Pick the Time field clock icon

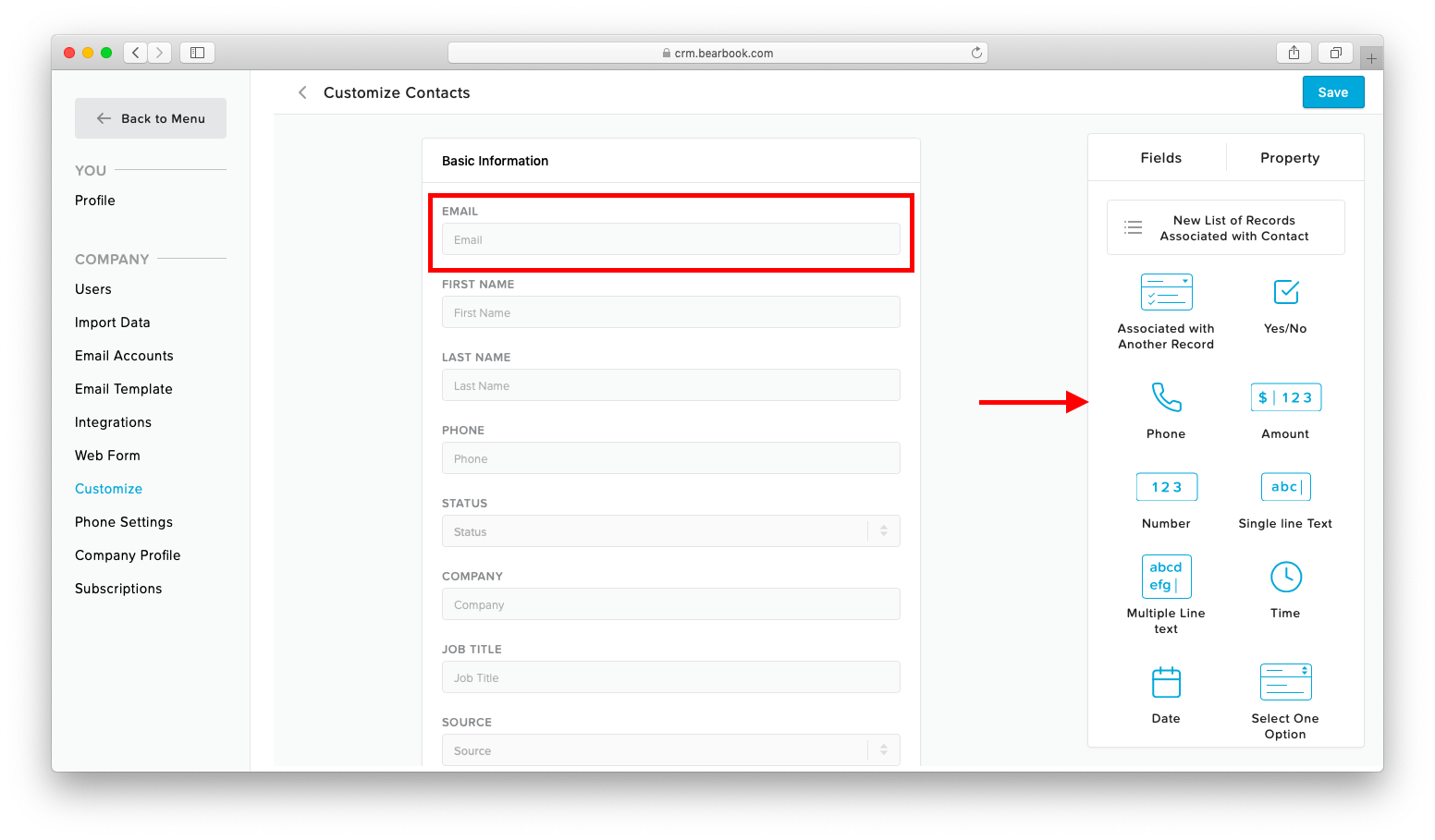pyautogui.click(x=1286, y=577)
